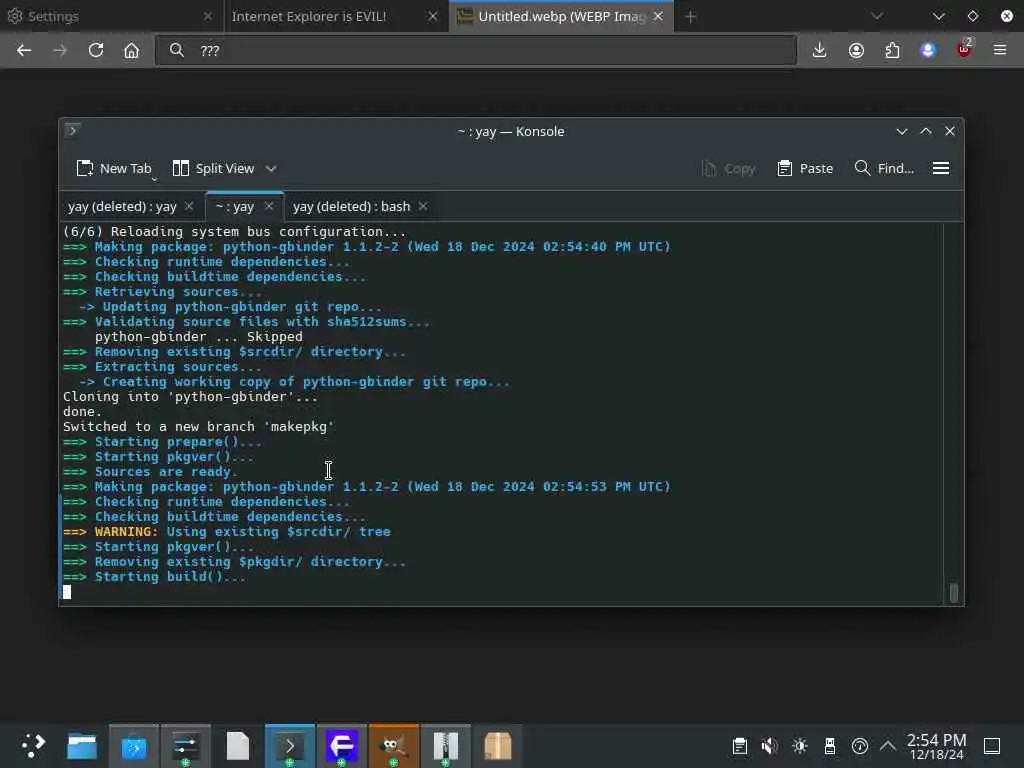Open the uBlock extension with badge 2

pyautogui.click(x=964, y=49)
